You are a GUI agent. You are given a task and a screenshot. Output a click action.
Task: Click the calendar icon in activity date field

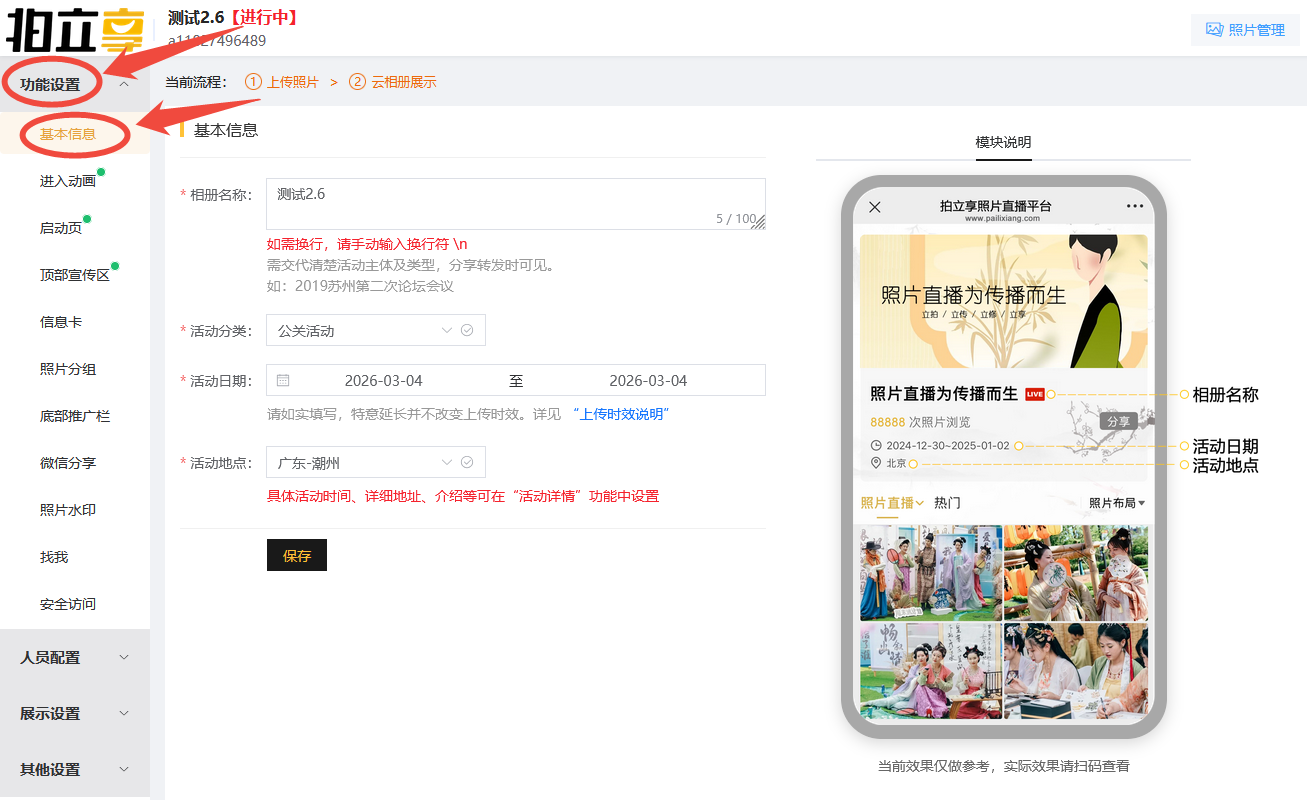tap(283, 381)
